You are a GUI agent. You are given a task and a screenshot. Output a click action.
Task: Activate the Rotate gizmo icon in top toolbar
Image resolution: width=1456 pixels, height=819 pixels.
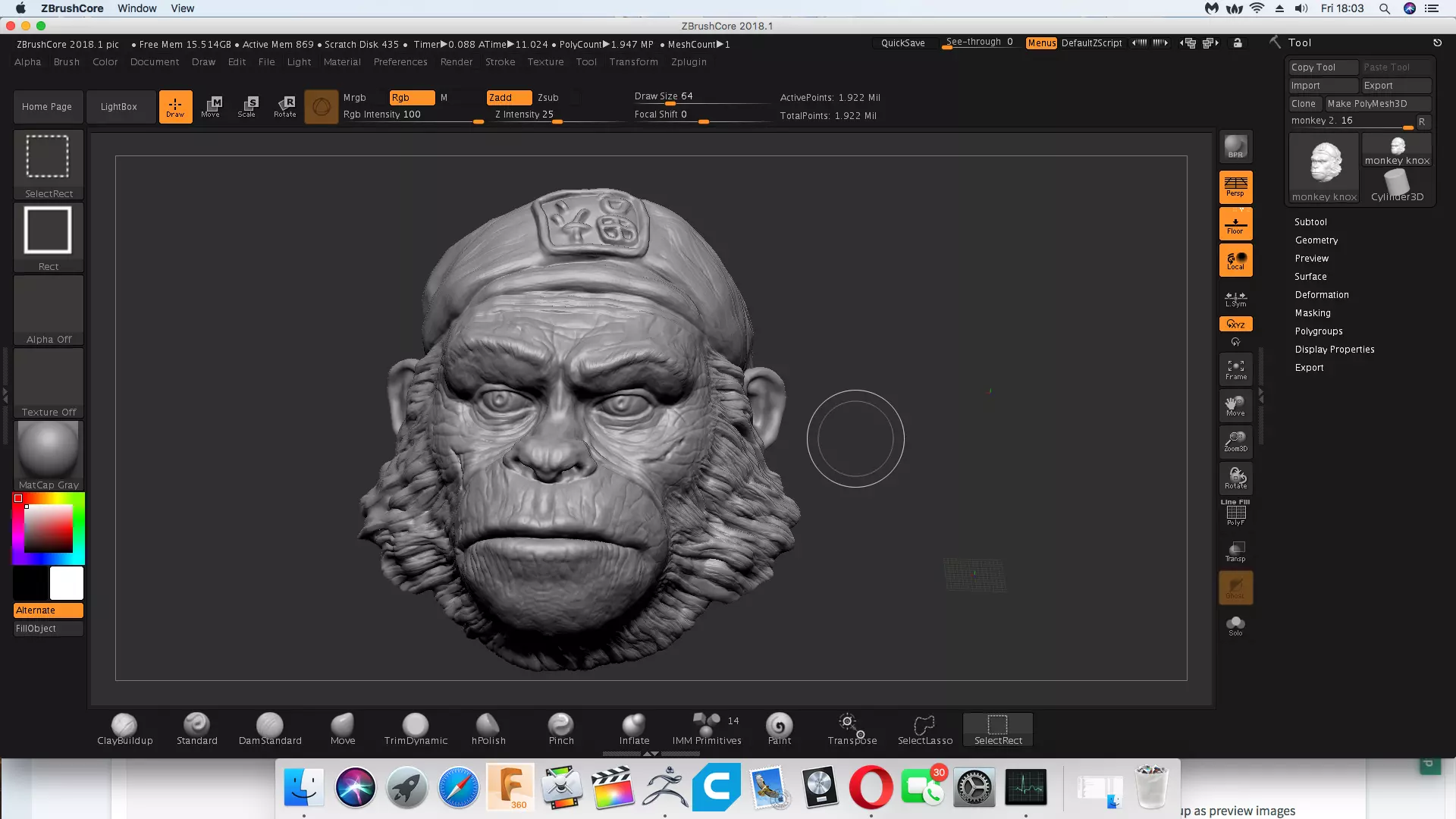(284, 106)
